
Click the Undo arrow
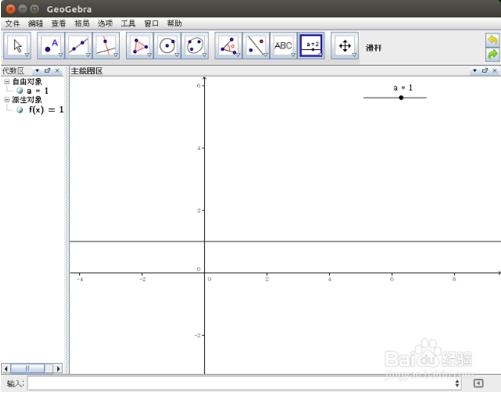tap(492, 41)
